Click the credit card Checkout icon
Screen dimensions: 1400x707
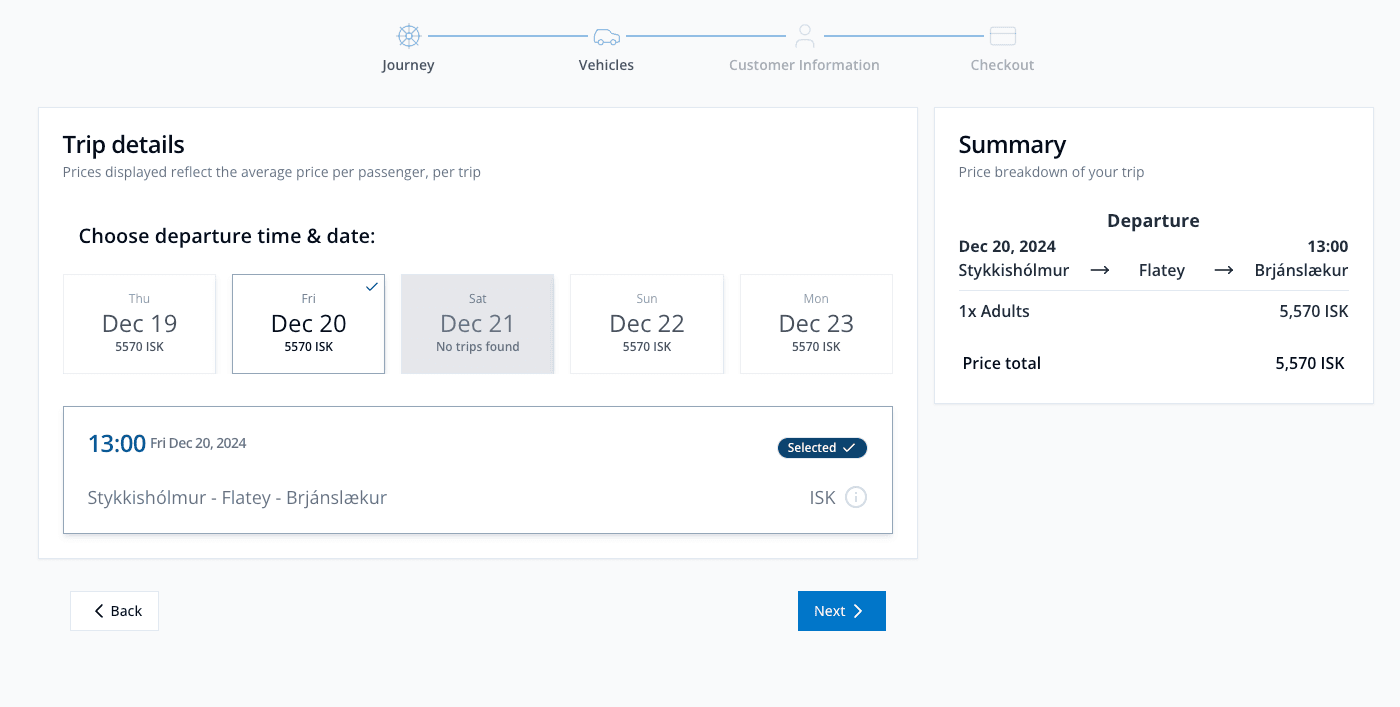coord(1002,37)
